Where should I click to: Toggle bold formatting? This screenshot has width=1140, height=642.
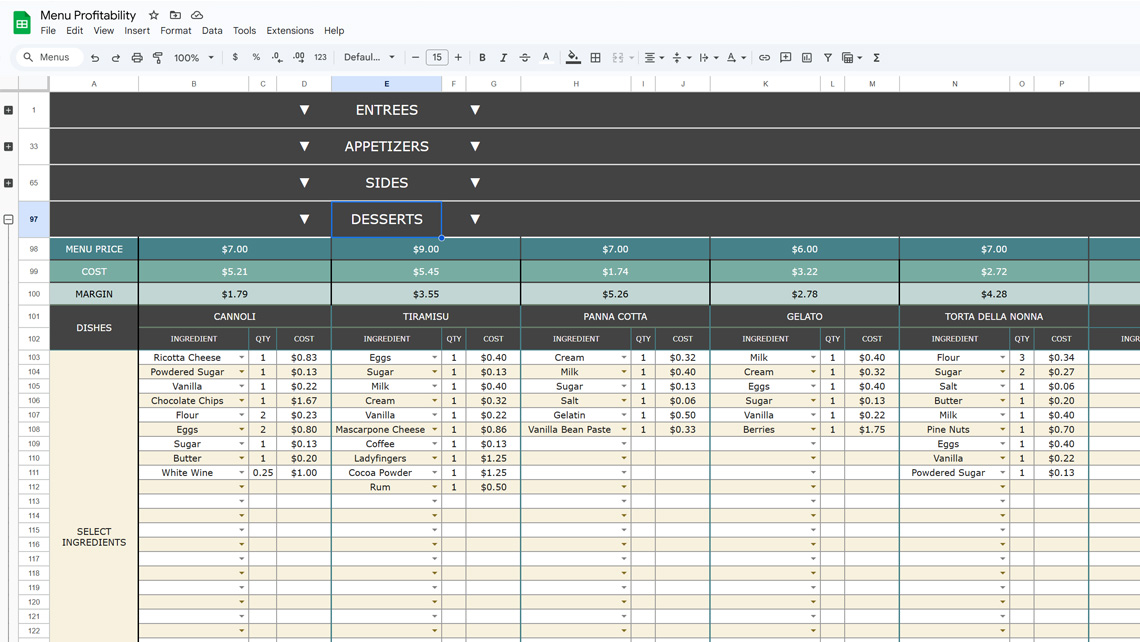(482, 57)
